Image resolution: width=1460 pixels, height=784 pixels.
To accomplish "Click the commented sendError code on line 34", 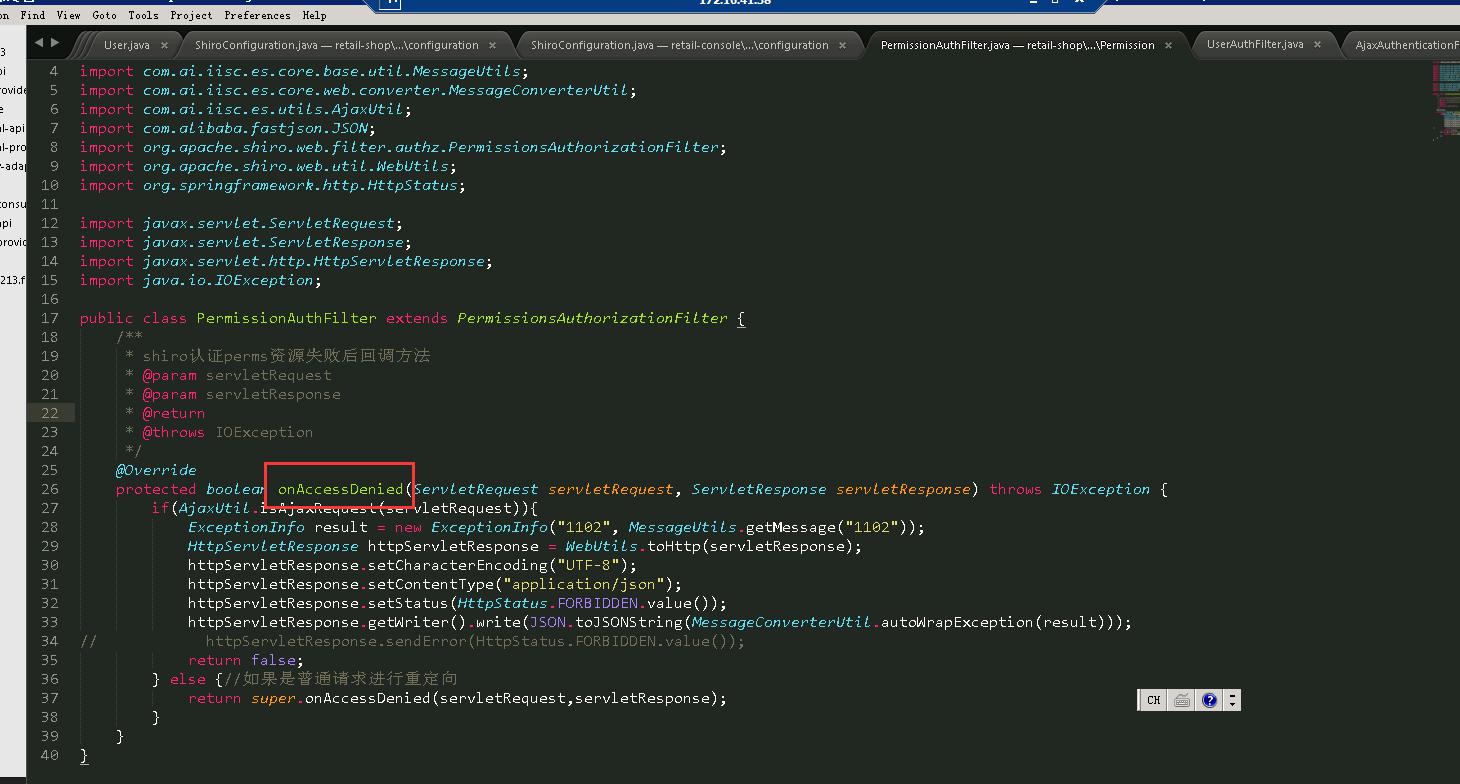I will [x=475, y=641].
